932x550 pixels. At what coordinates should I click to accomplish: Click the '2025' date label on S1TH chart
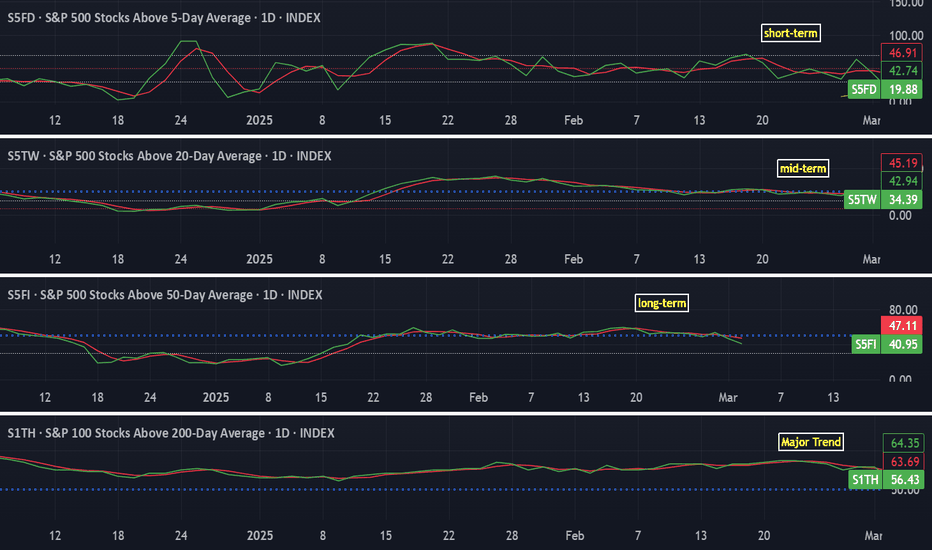point(260,536)
